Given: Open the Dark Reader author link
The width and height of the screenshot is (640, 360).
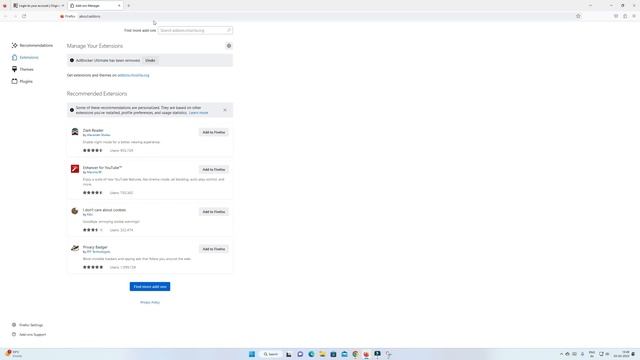Looking at the screenshot, I should pos(98,135).
